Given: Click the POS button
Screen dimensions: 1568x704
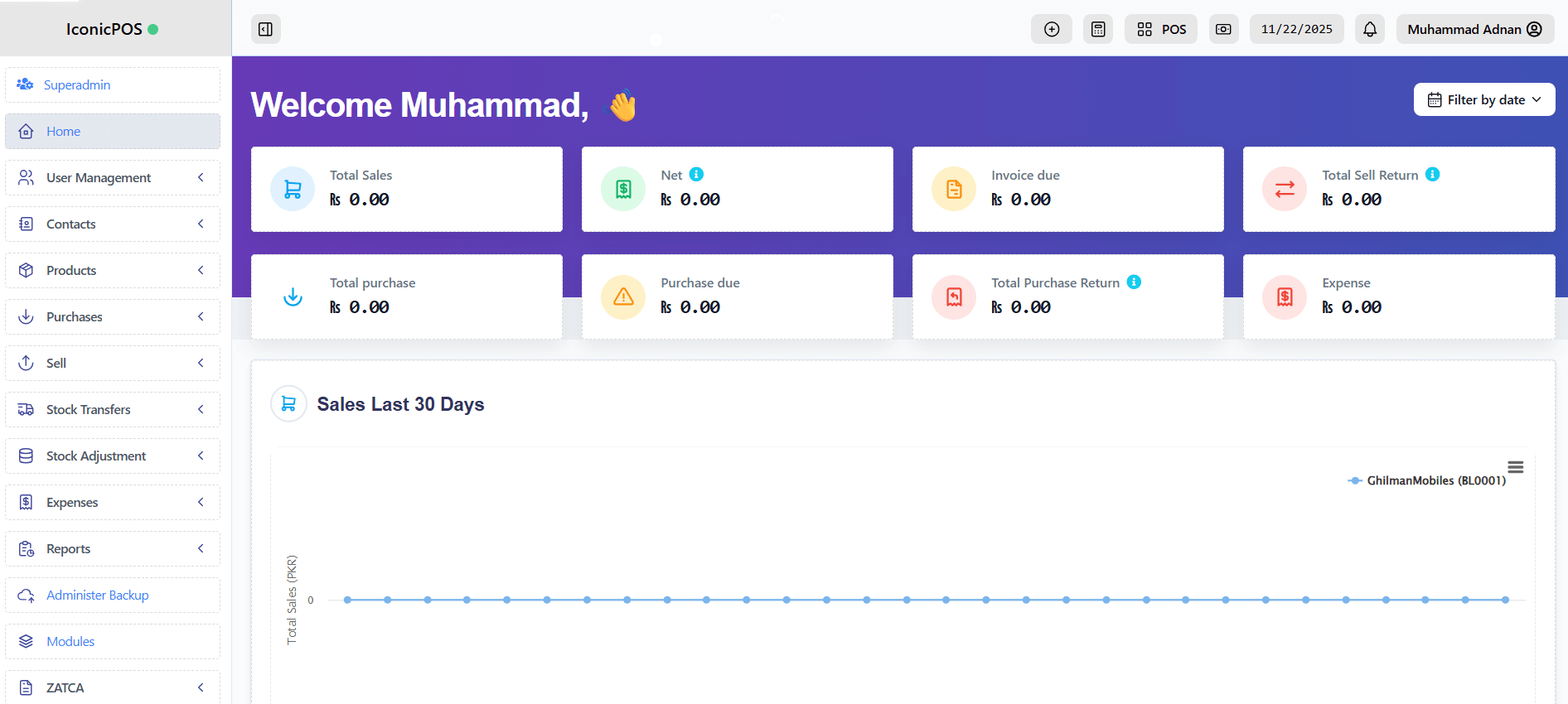Looking at the screenshot, I should (x=1160, y=29).
